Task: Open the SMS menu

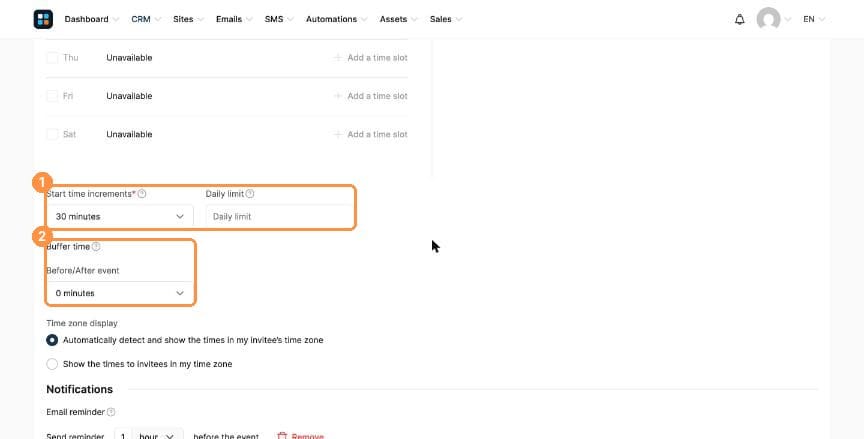Action: pyautogui.click(x=274, y=19)
